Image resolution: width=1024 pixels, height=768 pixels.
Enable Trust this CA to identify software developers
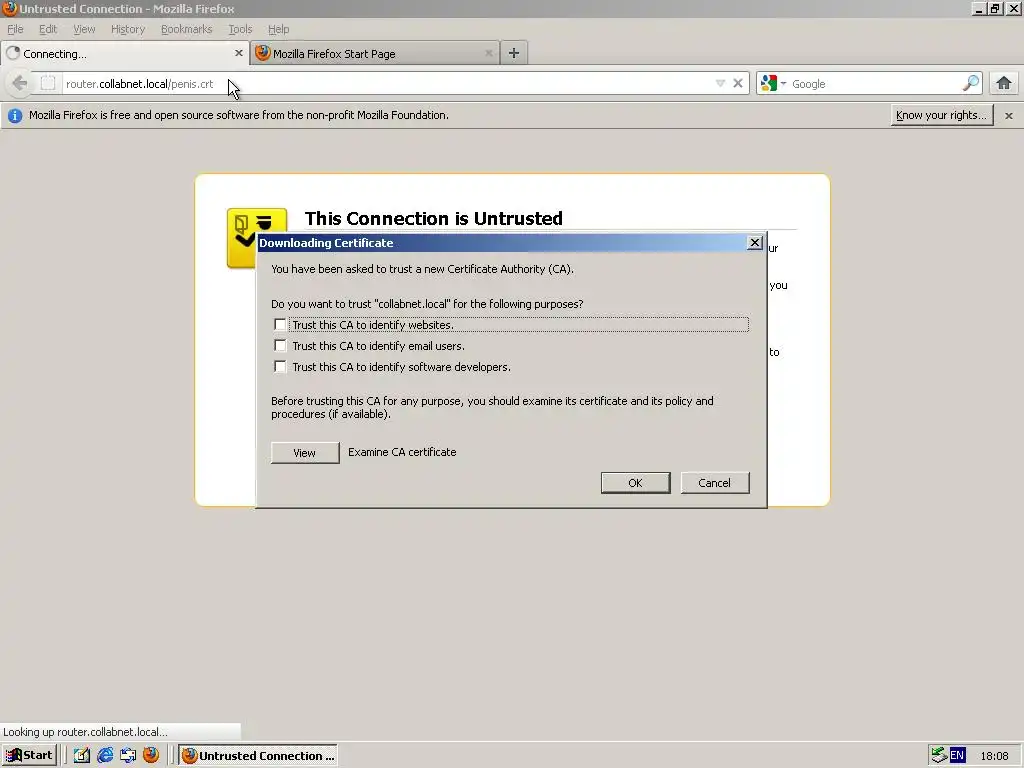pos(280,366)
